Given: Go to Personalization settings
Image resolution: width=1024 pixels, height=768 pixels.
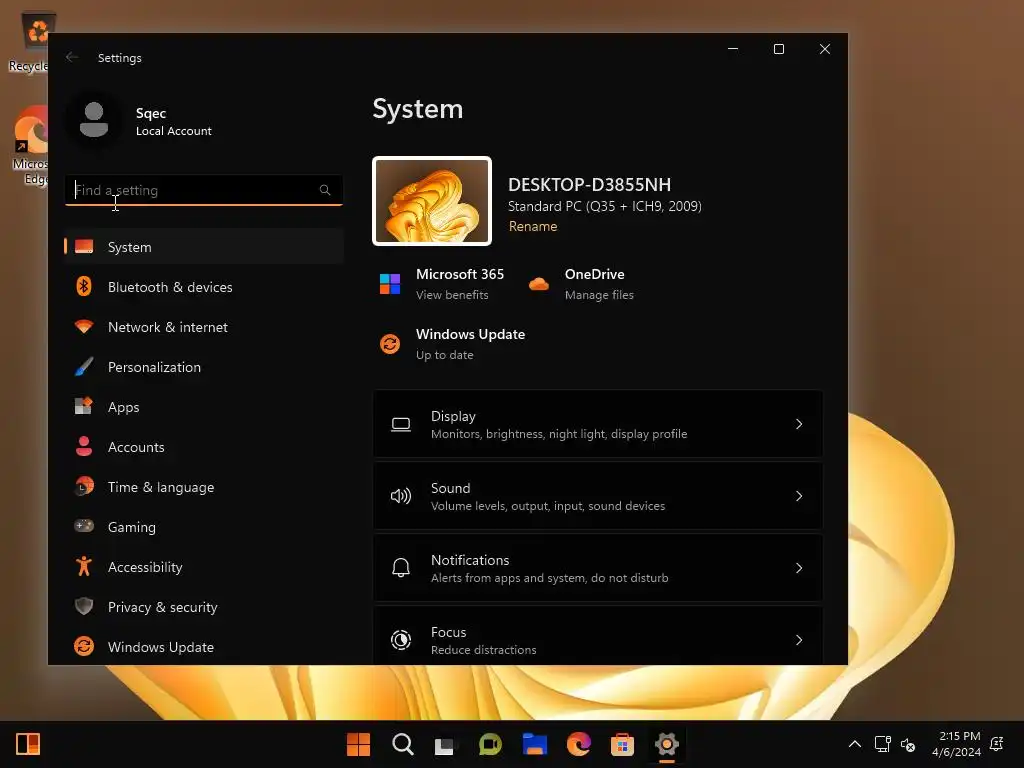Looking at the screenshot, I should pos(204,366).
